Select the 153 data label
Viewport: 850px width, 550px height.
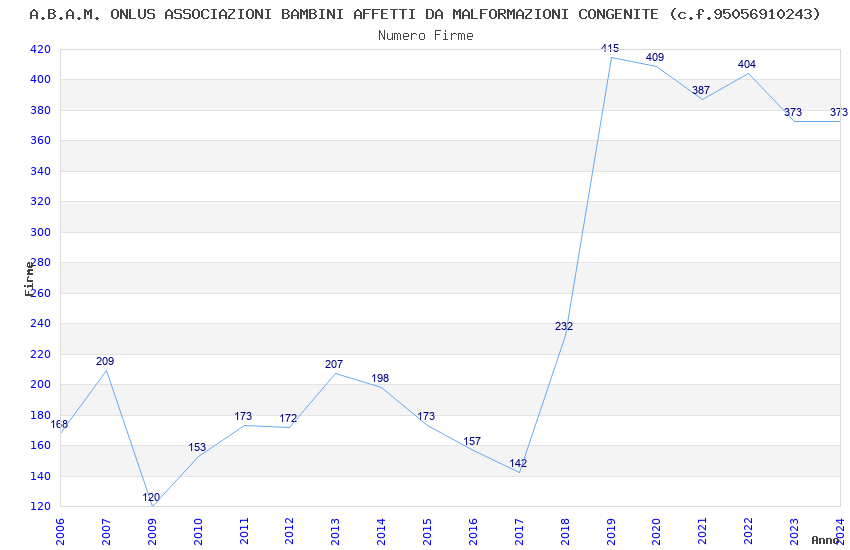[197, 447]
